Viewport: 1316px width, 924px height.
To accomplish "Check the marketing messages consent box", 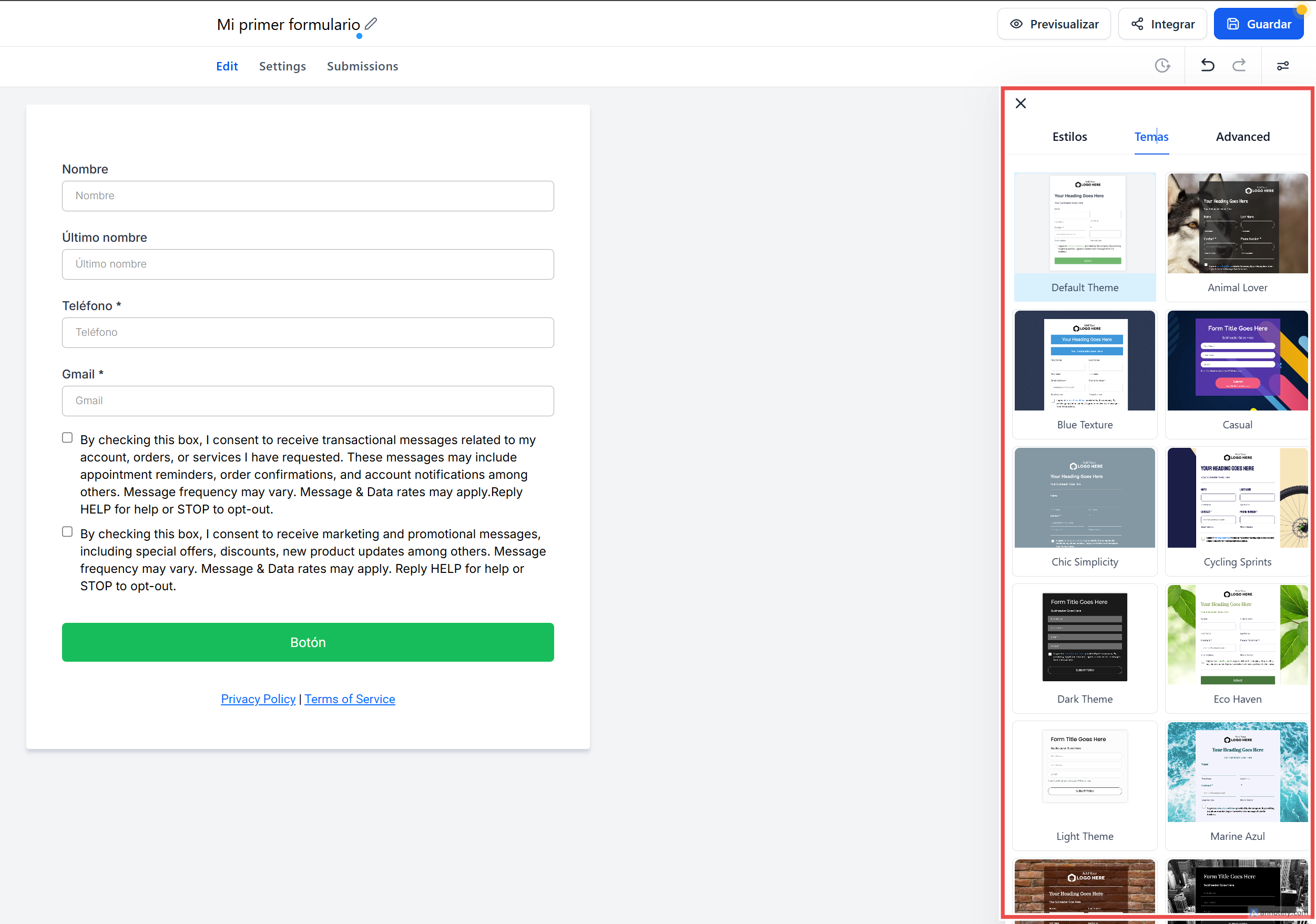I will pos(68,532).
